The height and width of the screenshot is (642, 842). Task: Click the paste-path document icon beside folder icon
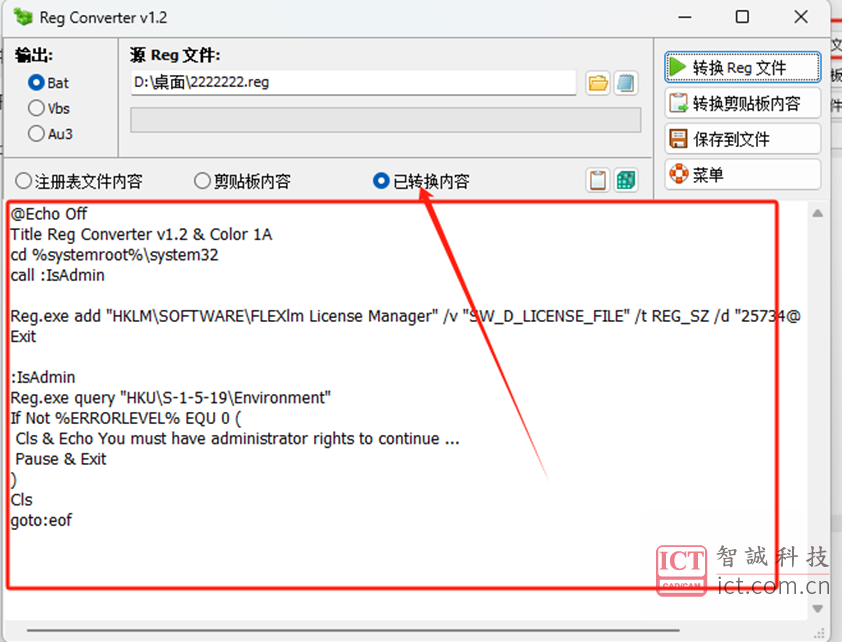(x=626, y=83)
